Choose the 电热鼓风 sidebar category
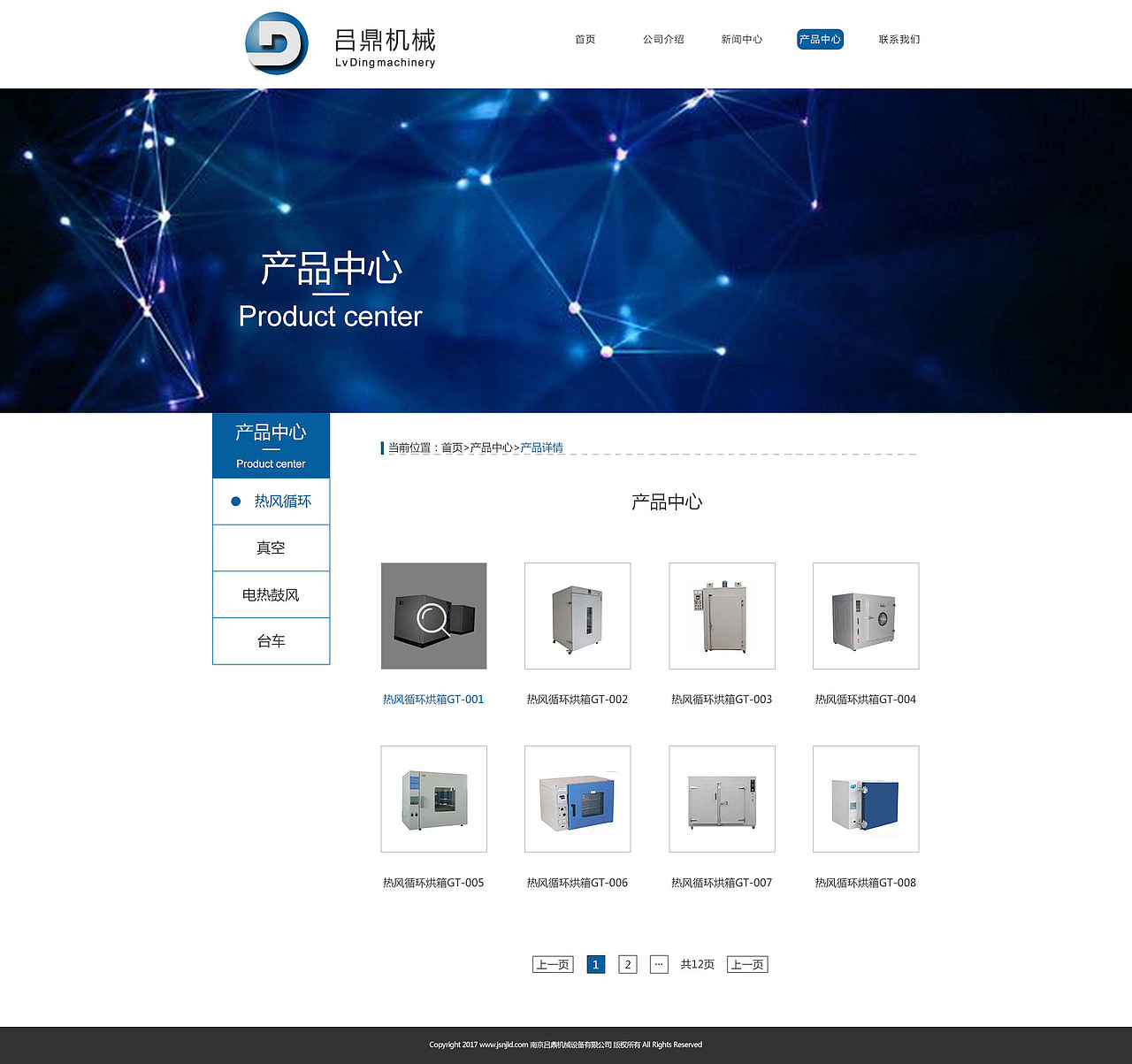1132x1064 pixels. (271, 595)
